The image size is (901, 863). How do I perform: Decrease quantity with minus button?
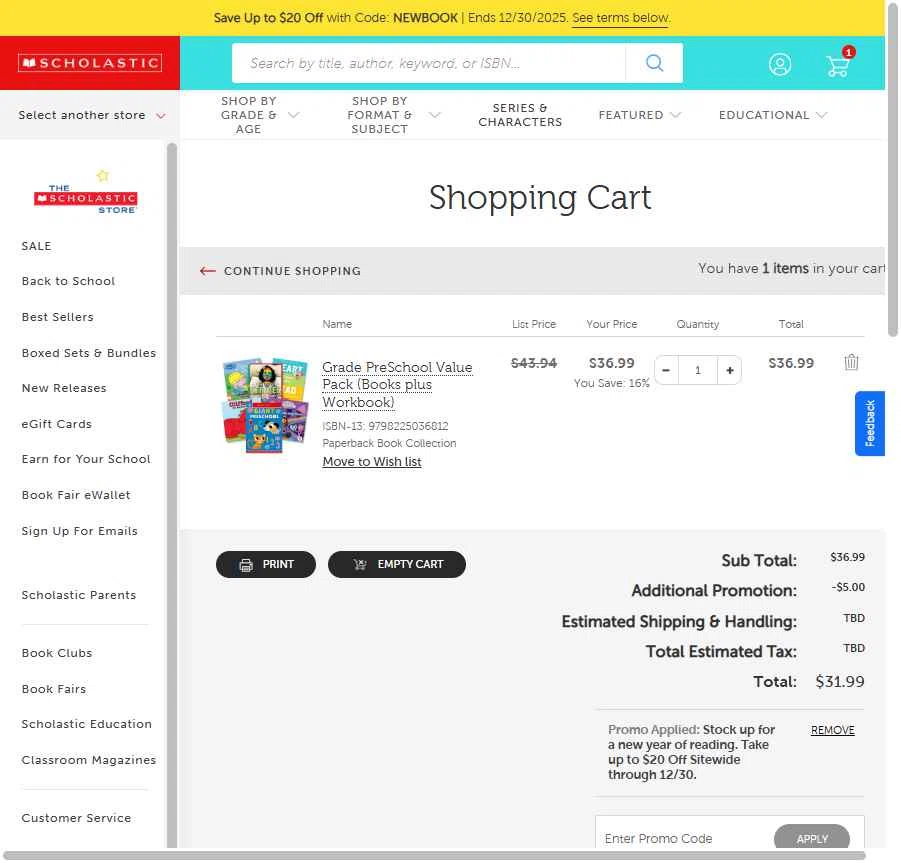(666, 370)
